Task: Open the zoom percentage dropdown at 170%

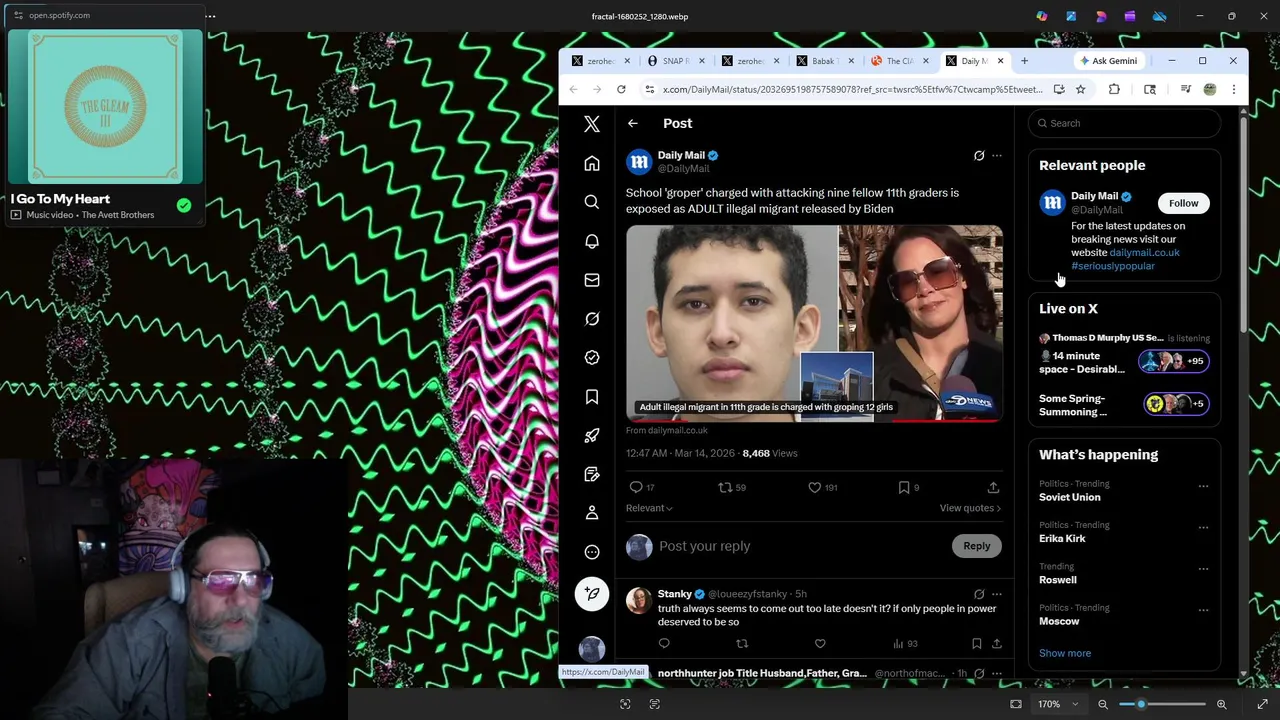Action: tap(1056, 704)
